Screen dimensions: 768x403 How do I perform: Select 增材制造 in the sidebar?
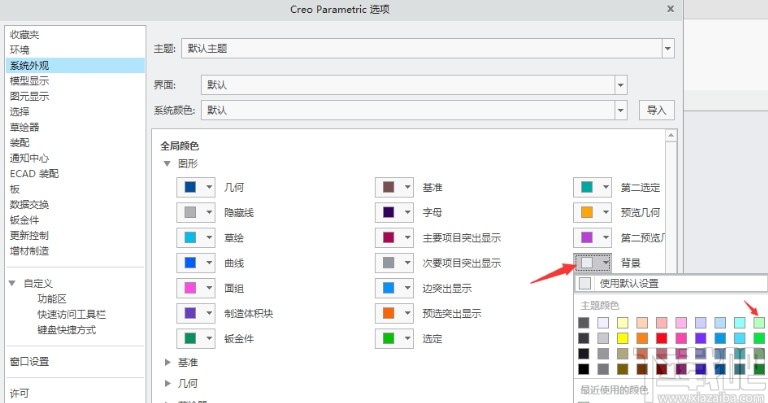click(29, 251)
